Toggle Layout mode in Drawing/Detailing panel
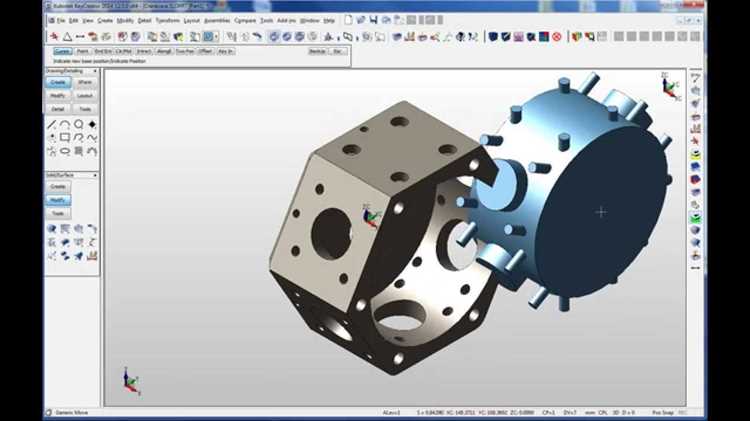Image resolution: width=750 pixels, height=421 pixels. [85, 96]
